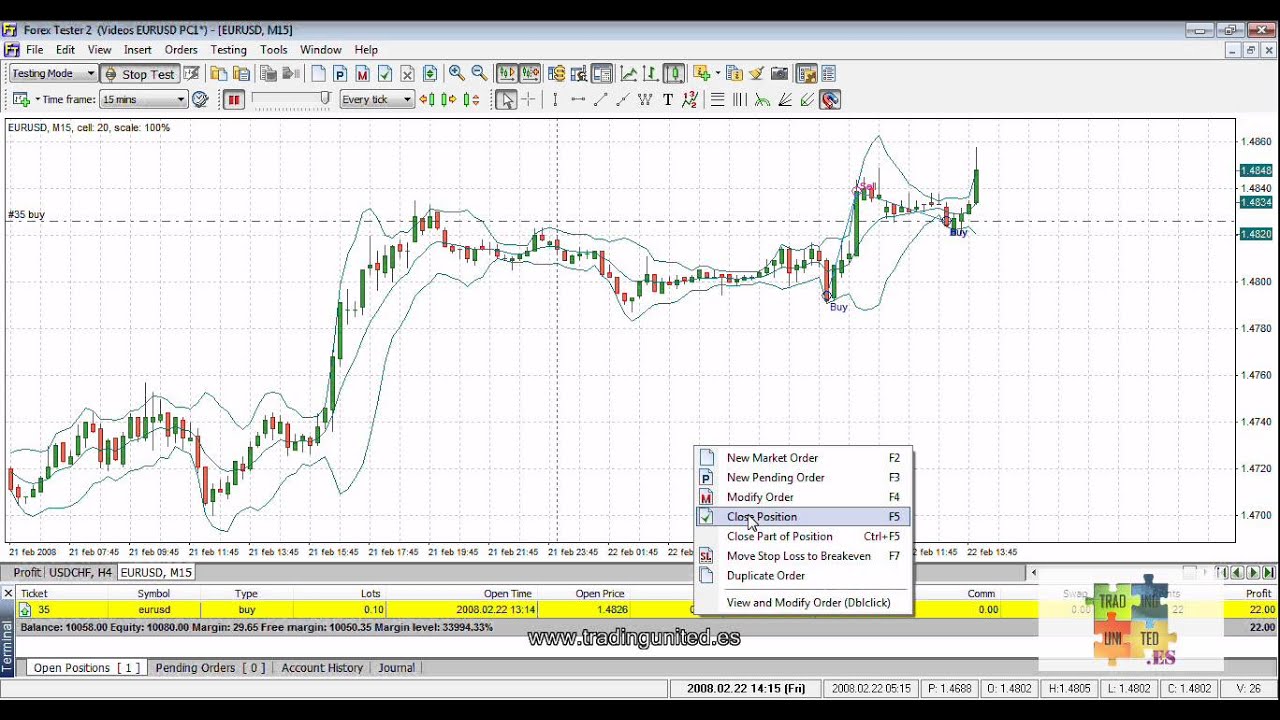This screenshot has width=1280, height=720.
Task: Zoom in the chart with magnifier plus
Action: [456, 73]
